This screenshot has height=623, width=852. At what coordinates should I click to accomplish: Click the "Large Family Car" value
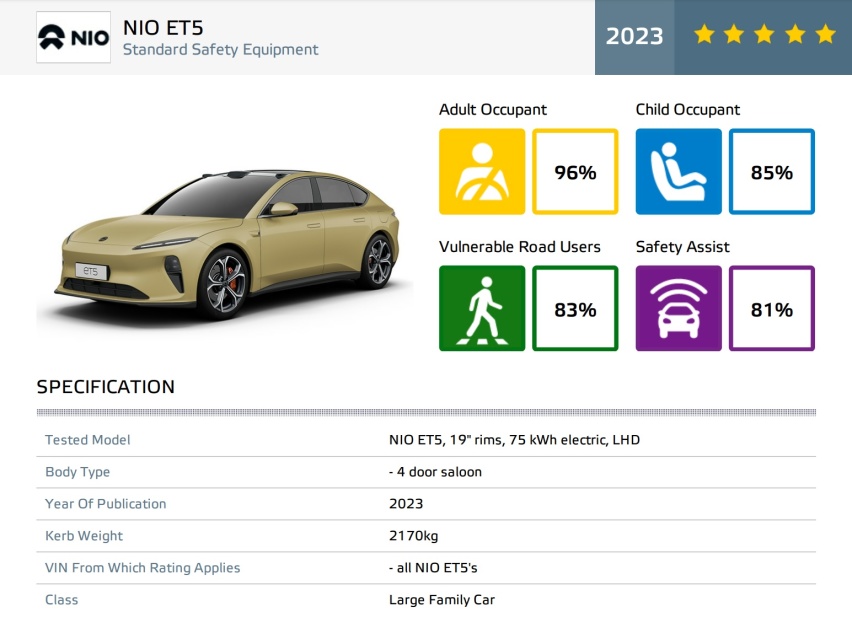[x=442, y=600]
